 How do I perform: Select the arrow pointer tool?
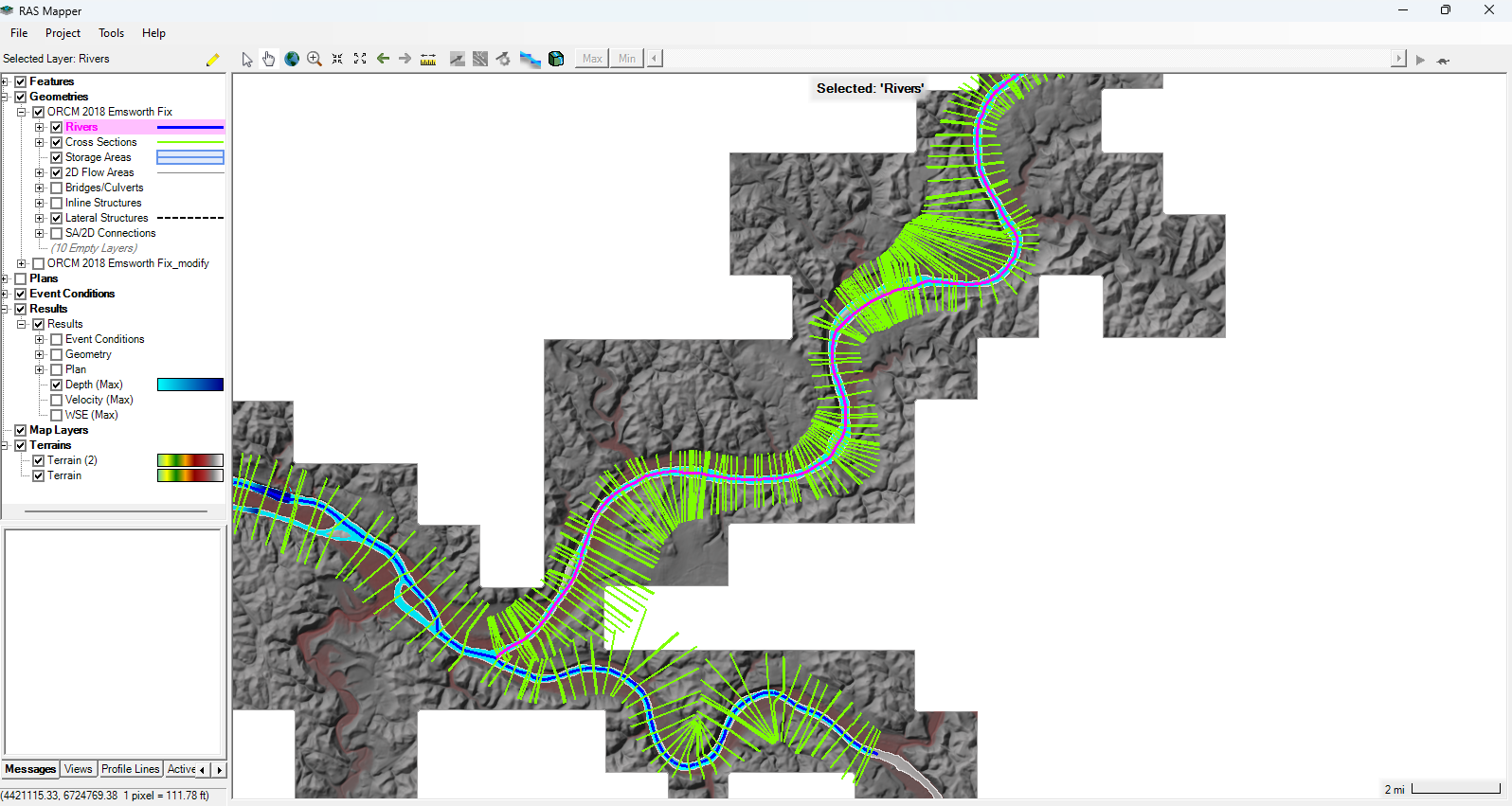point(247,60)
